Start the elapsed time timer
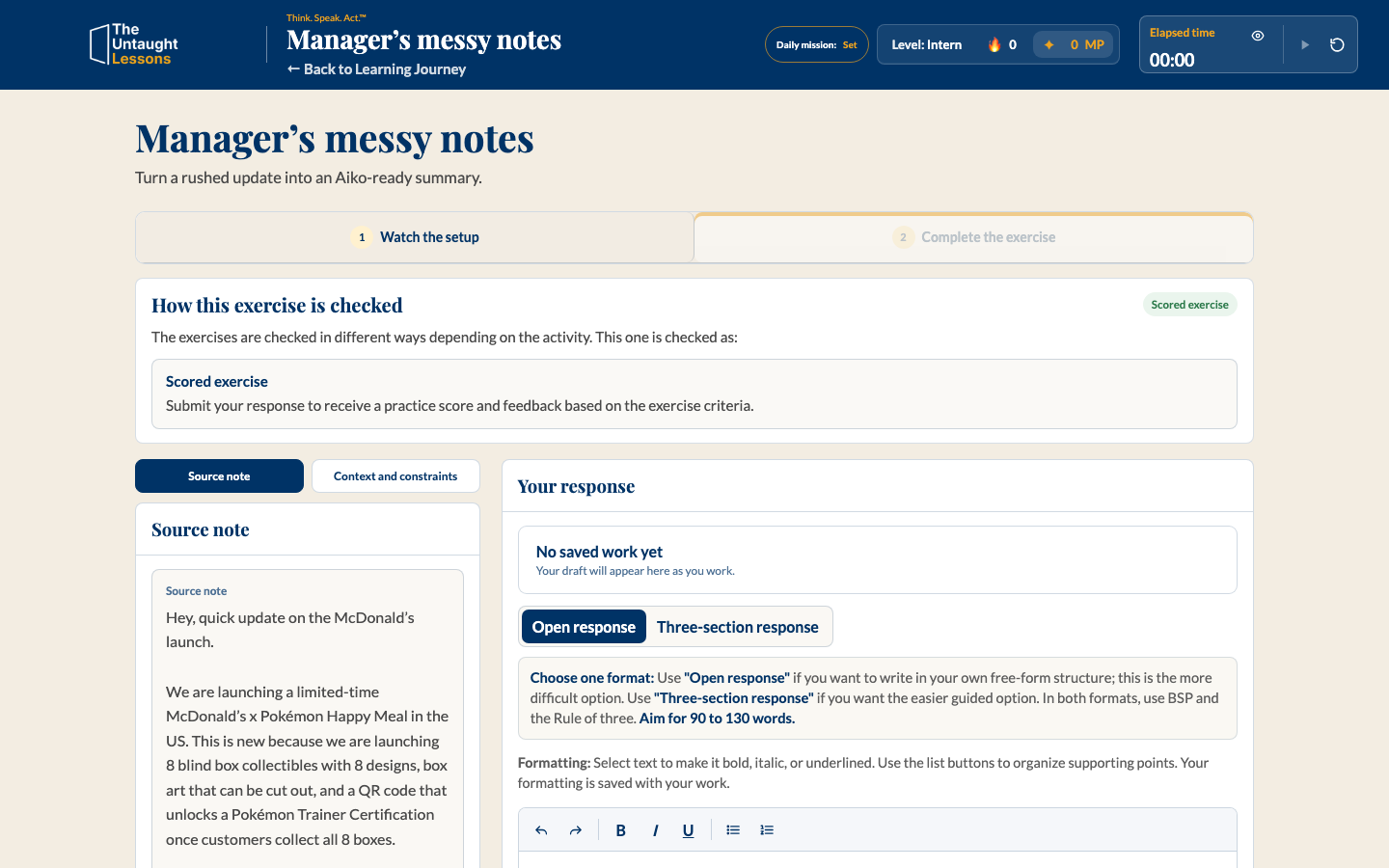Image resolution: width=1389 pixels, height=868 pixels. pyautogui.click(x=1305, y=44)
